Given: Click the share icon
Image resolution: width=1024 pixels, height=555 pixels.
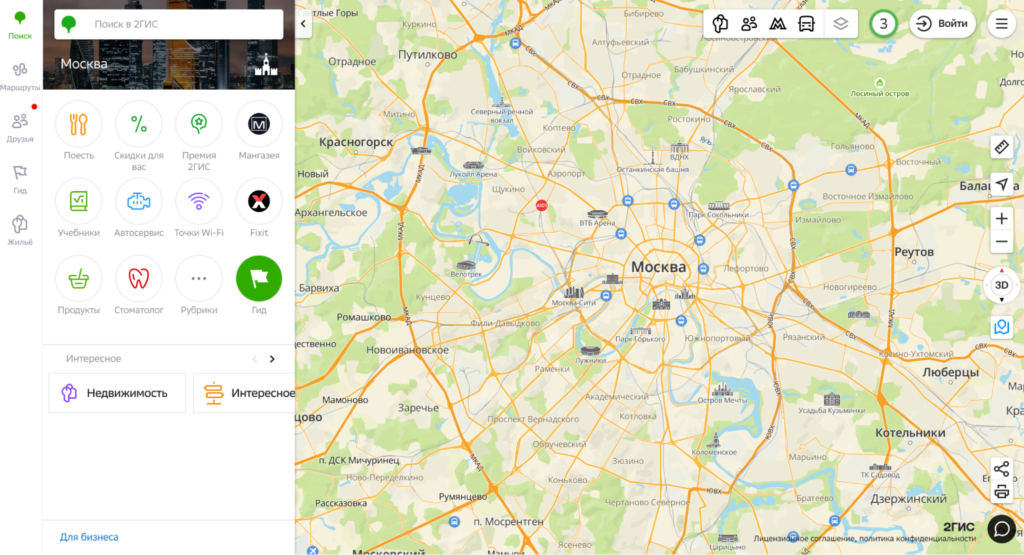Looking at the screenshot, I should 1001,469.
